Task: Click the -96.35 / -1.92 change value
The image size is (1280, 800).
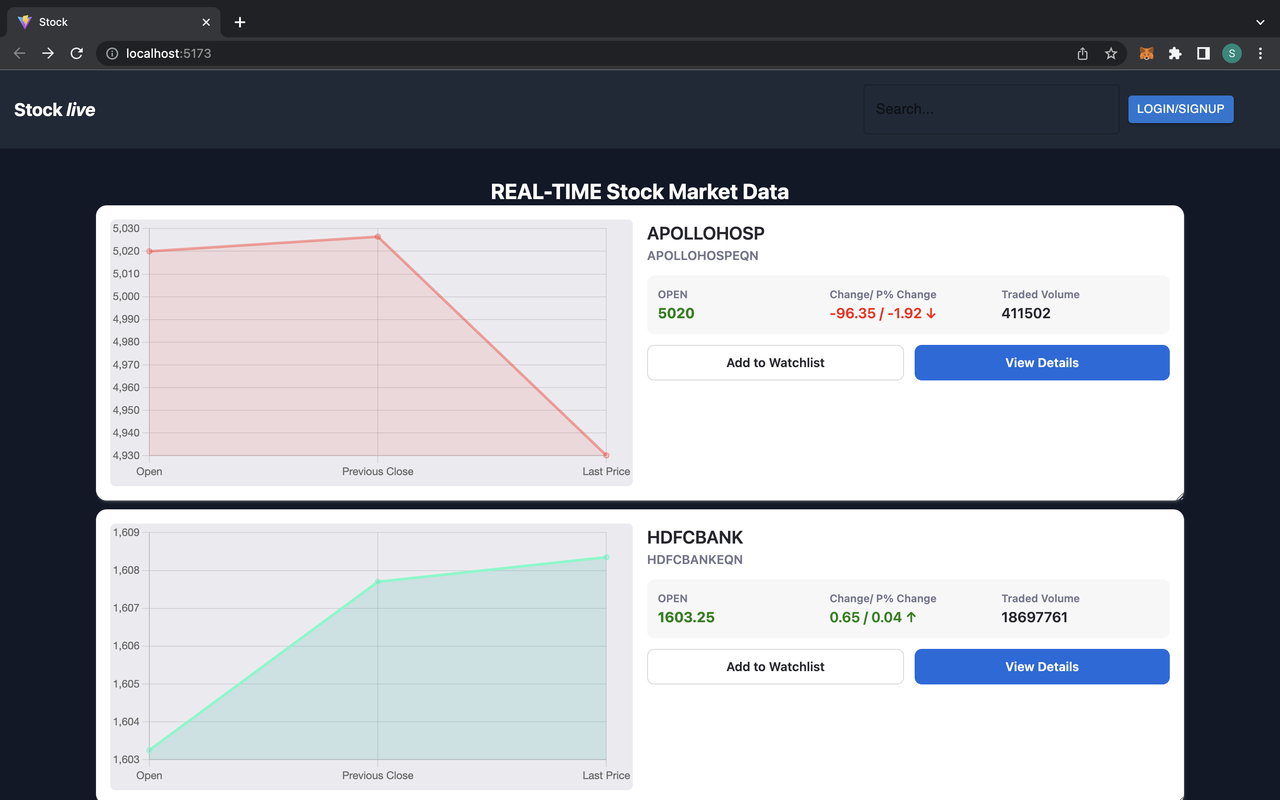Action: 883,313
